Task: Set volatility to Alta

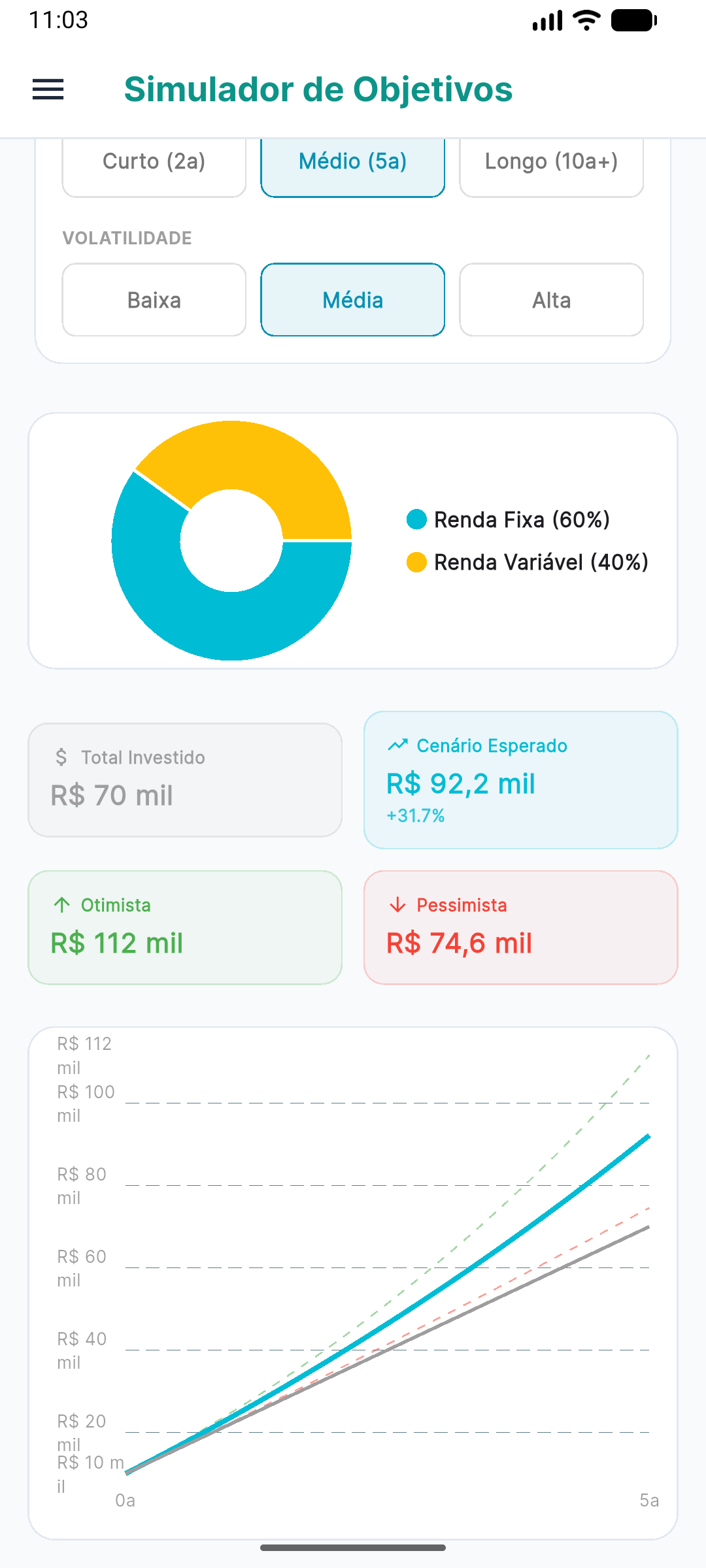Action: click(552, 300)
